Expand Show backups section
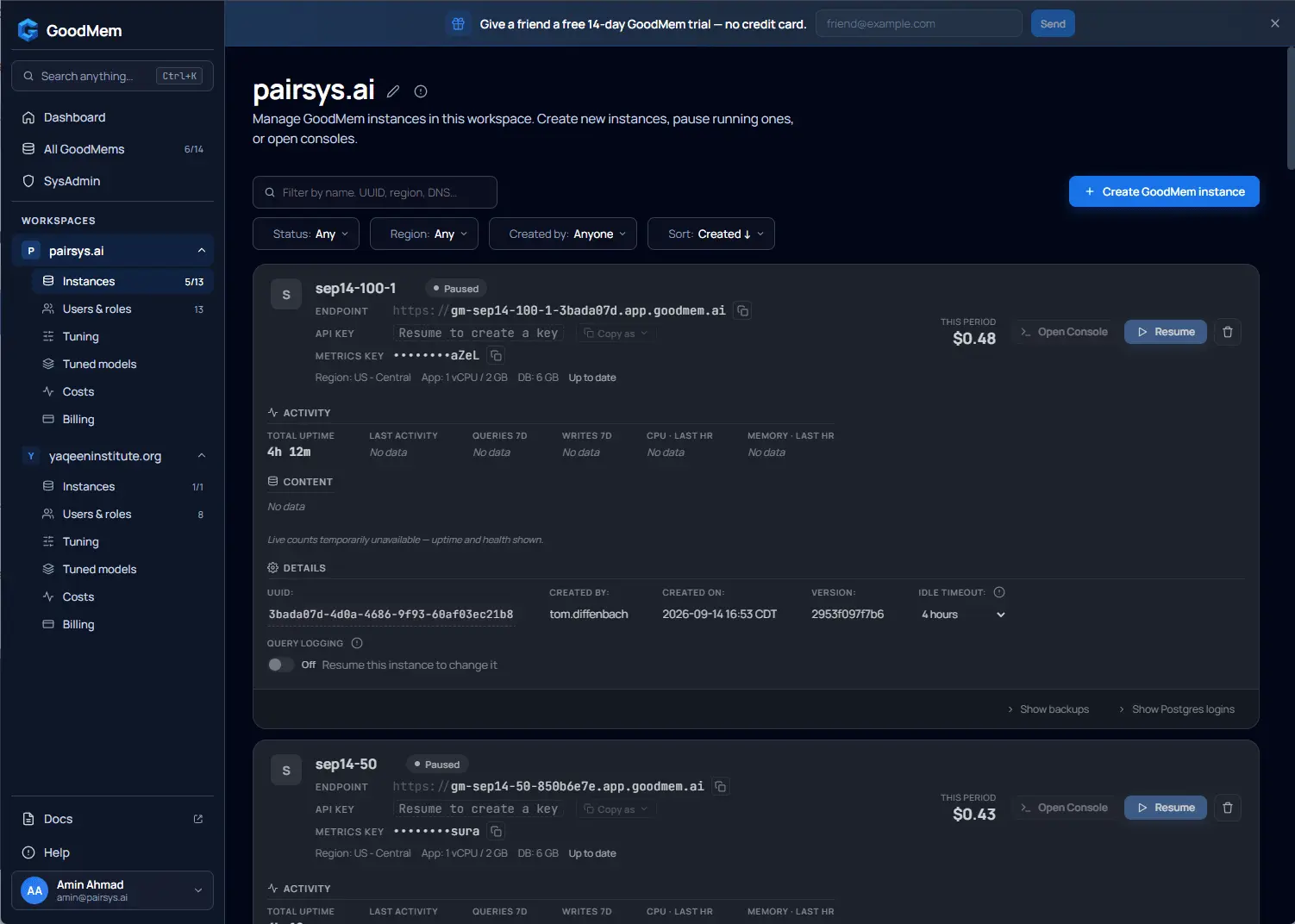Screen dimensions: 1295x924 coord(1048,709)
